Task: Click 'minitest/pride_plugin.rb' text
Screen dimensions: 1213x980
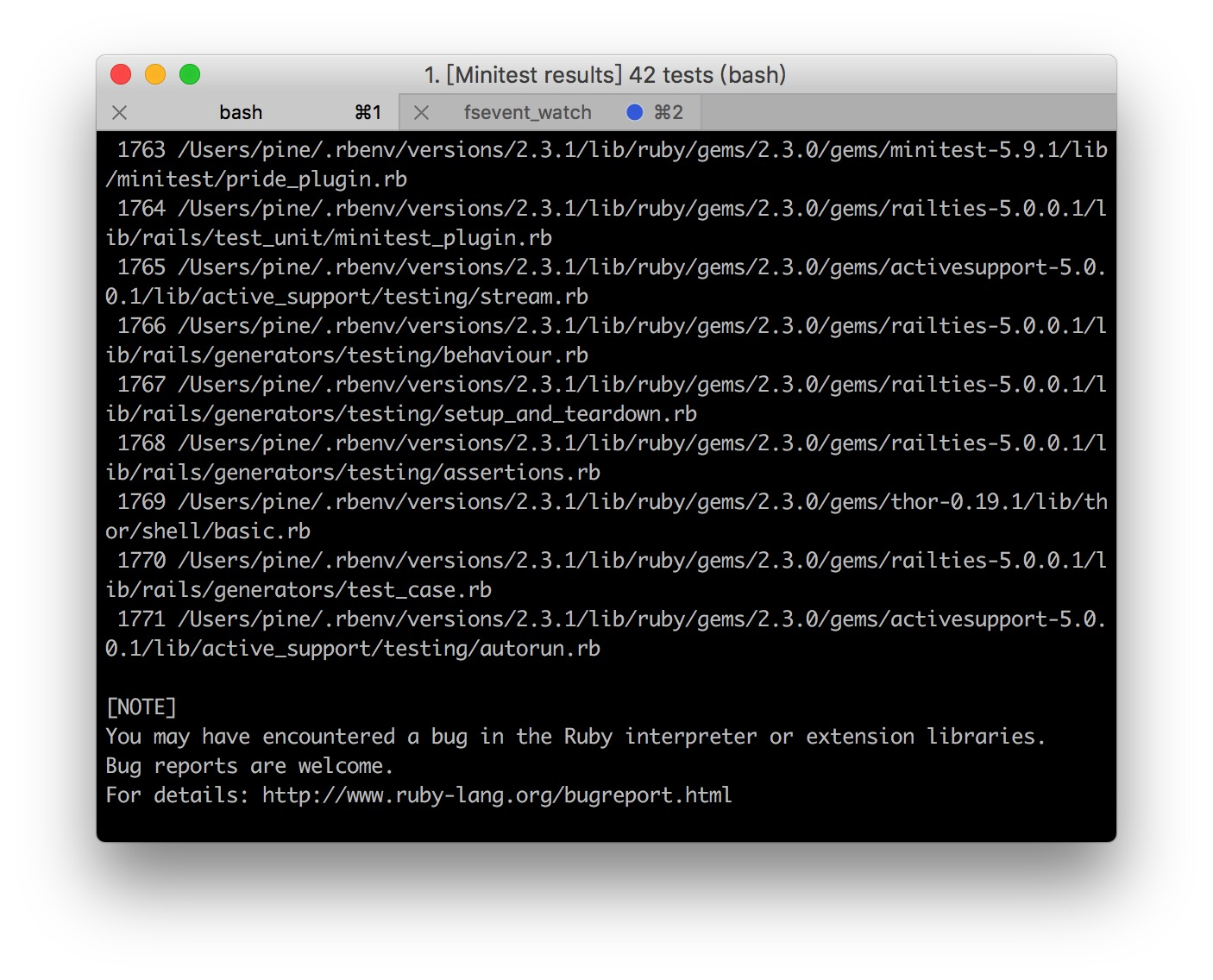Action: pyautogui.click(x=261, y=179)
